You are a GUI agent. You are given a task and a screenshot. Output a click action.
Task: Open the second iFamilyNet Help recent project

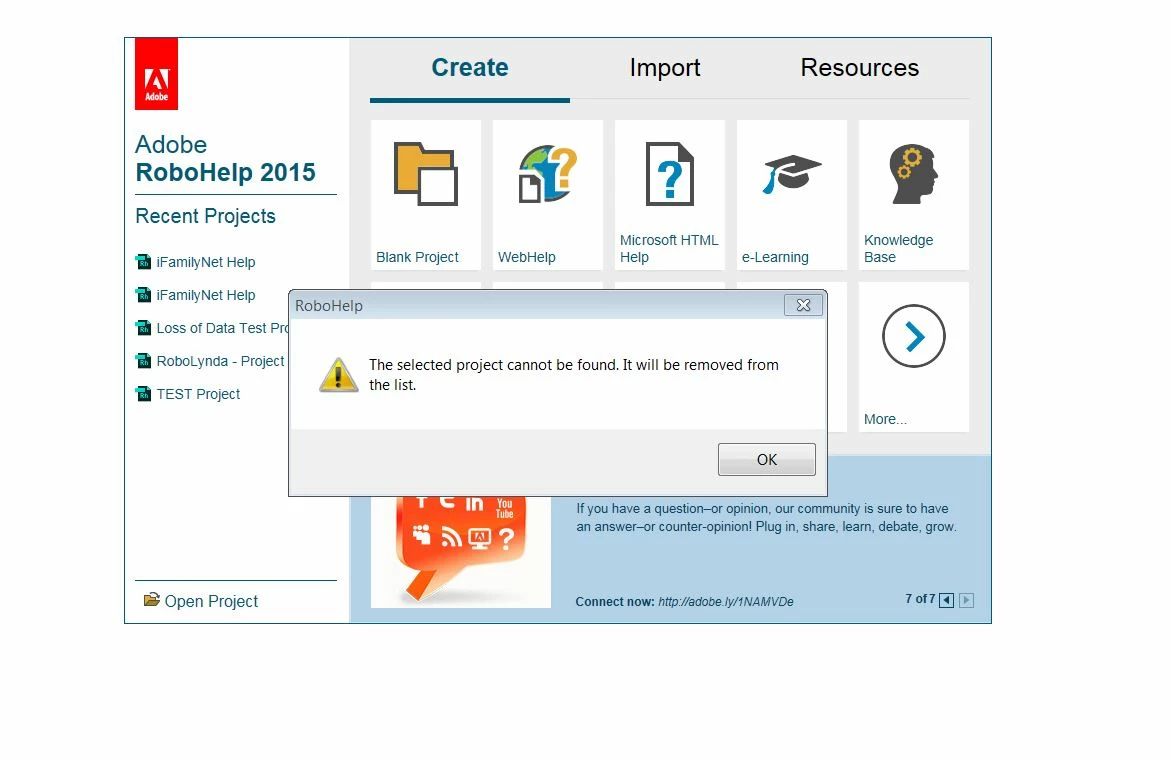point(206,295)
